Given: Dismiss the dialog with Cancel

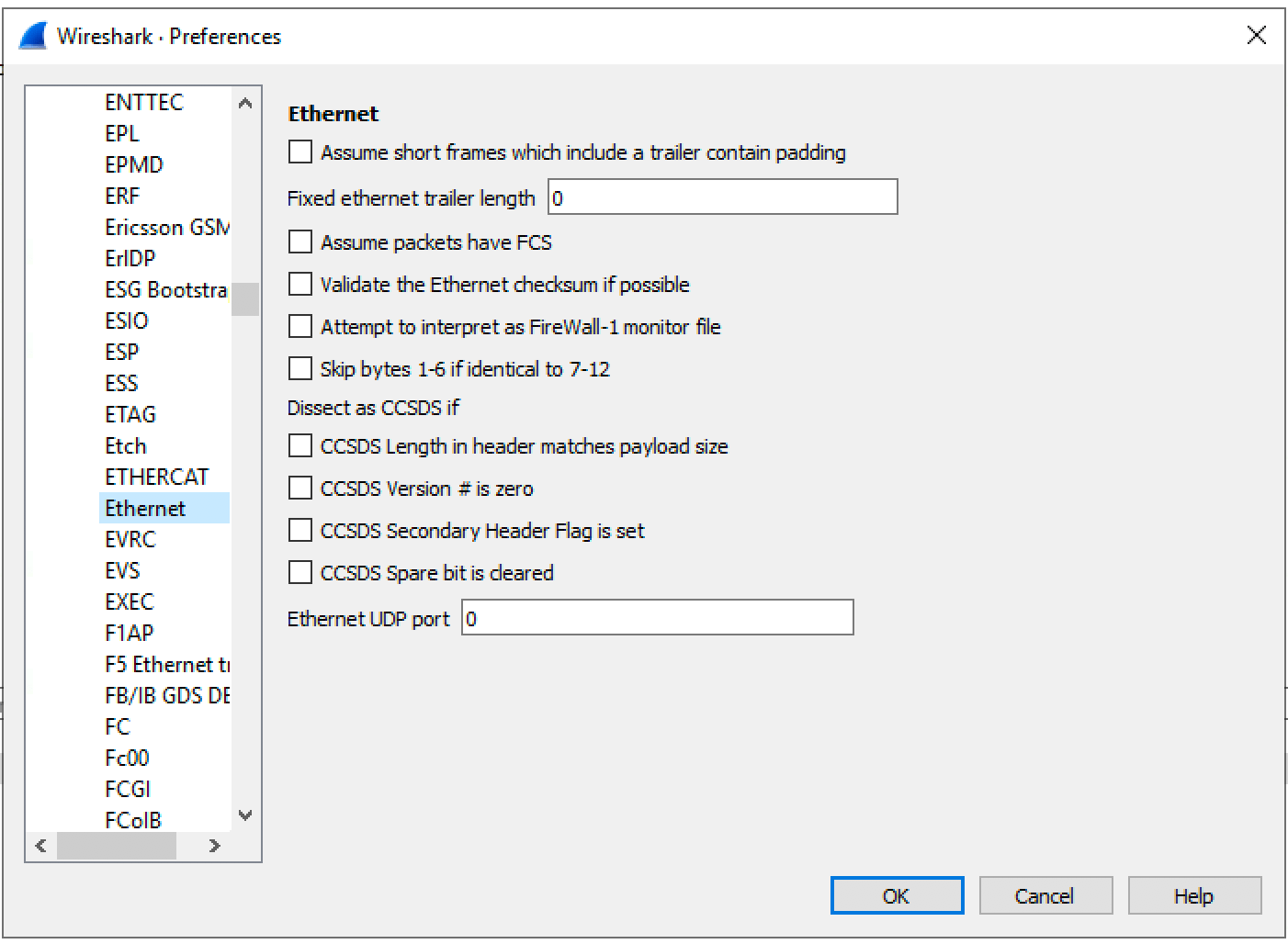Looking at the screenshot, I should pyautogui.click(x=1045, y=895).
